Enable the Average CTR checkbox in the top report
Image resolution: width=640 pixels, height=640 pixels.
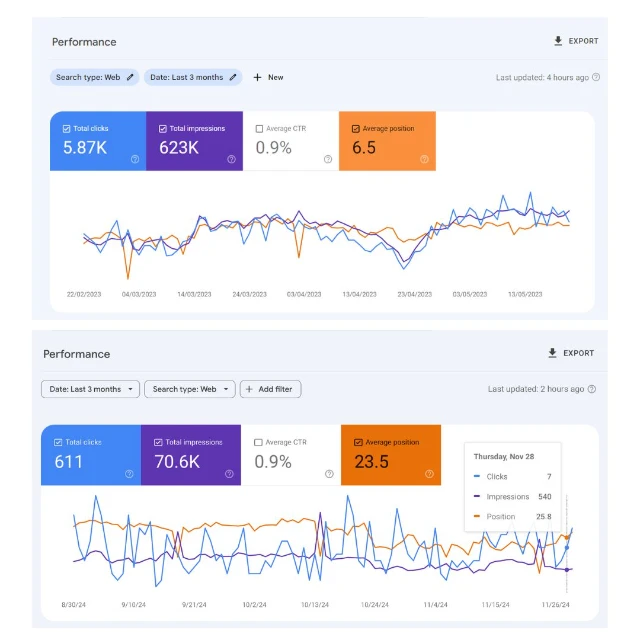(x=260, y=129)
